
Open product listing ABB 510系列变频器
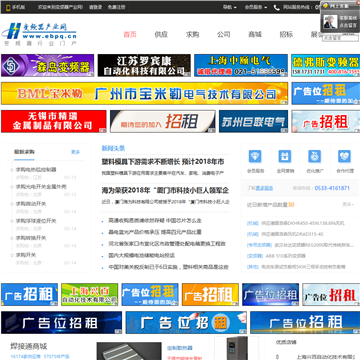(x=286, y=256)
